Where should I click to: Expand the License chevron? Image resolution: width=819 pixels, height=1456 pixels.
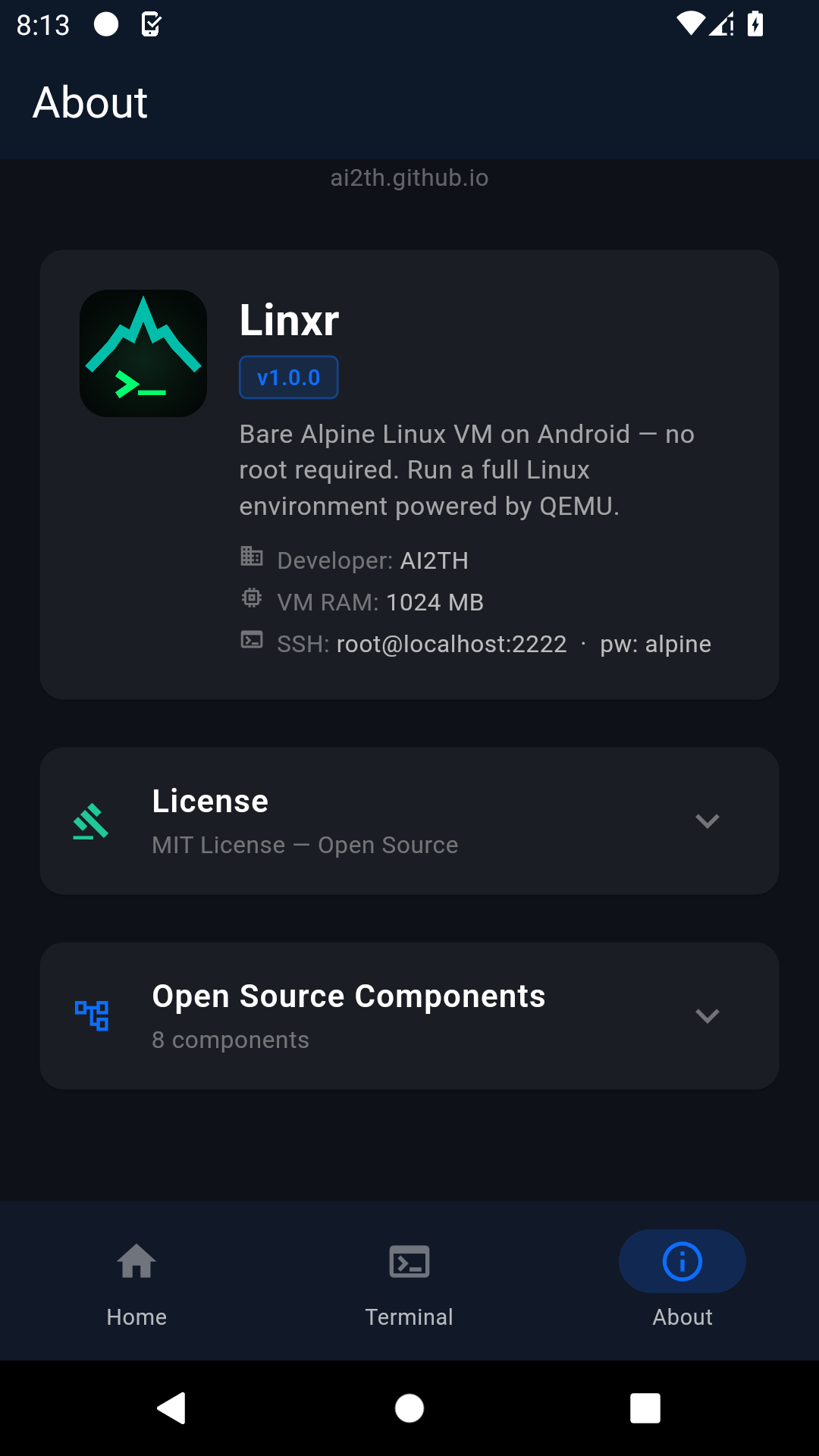pyautogui.click(x=708, y=821)
